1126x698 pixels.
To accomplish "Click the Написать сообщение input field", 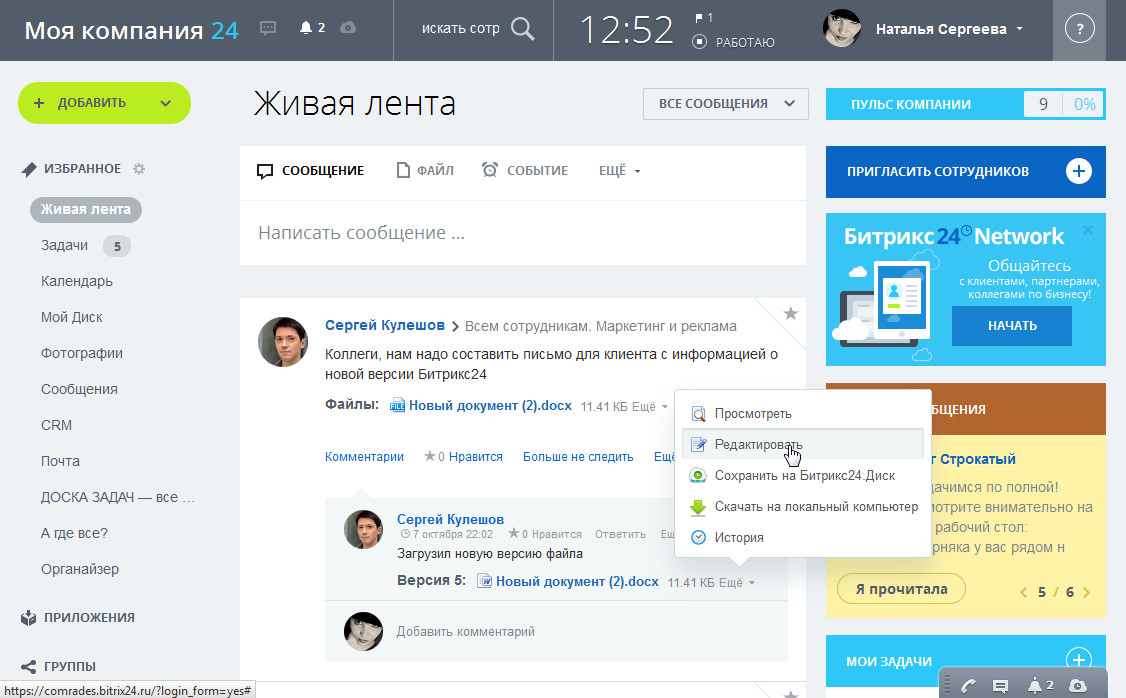I will pyautogui.click(x=523, y=233).
